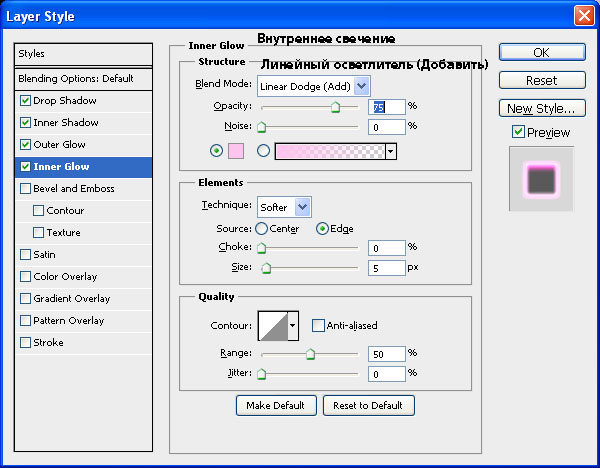Toggle the Preview checkbox
The image size is (600, 468).
[518, 132]
